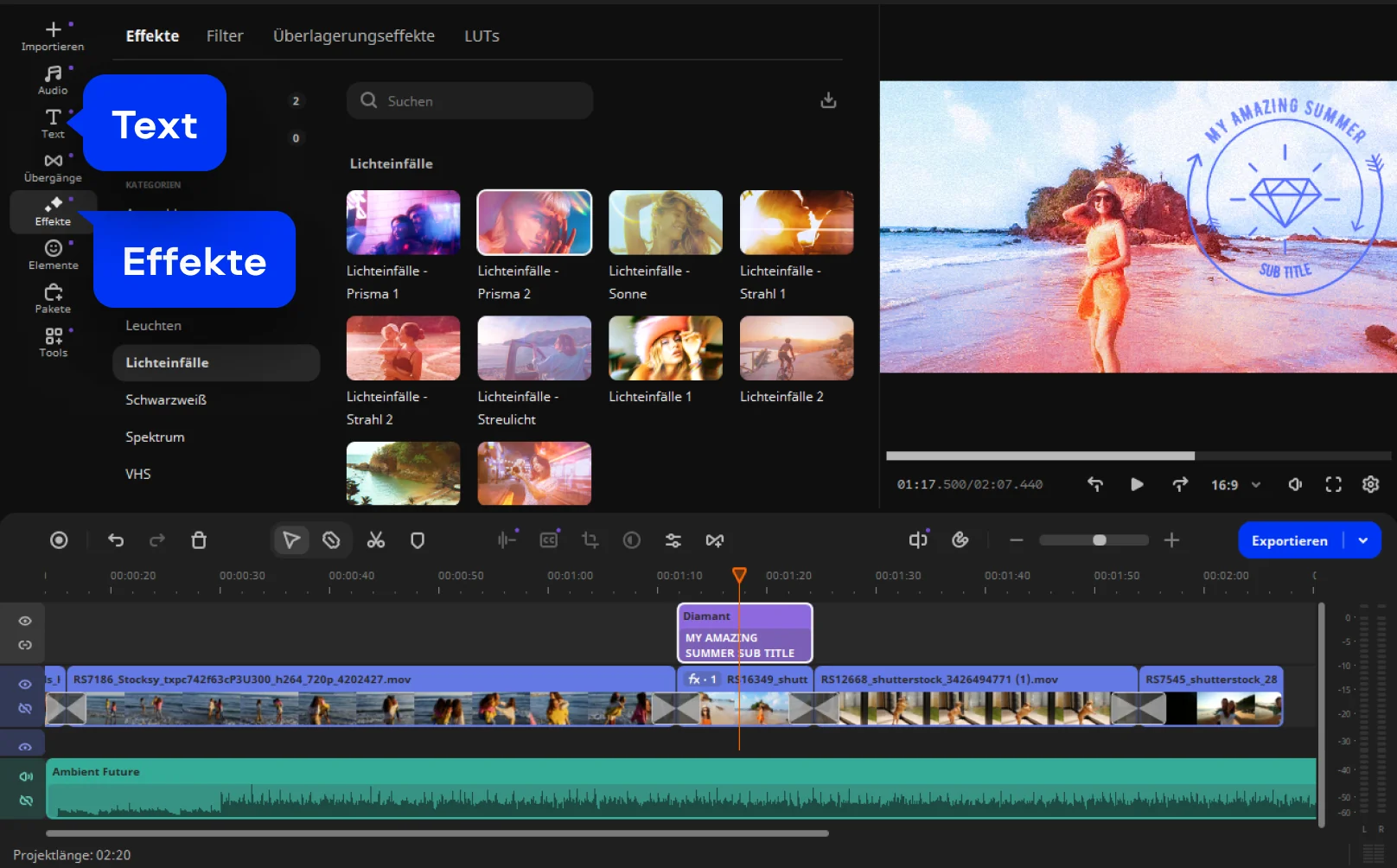Switch to the Überlagerungseffekte tab
Viewport: 1397px width, 868px height.
[x=354, y=35]
